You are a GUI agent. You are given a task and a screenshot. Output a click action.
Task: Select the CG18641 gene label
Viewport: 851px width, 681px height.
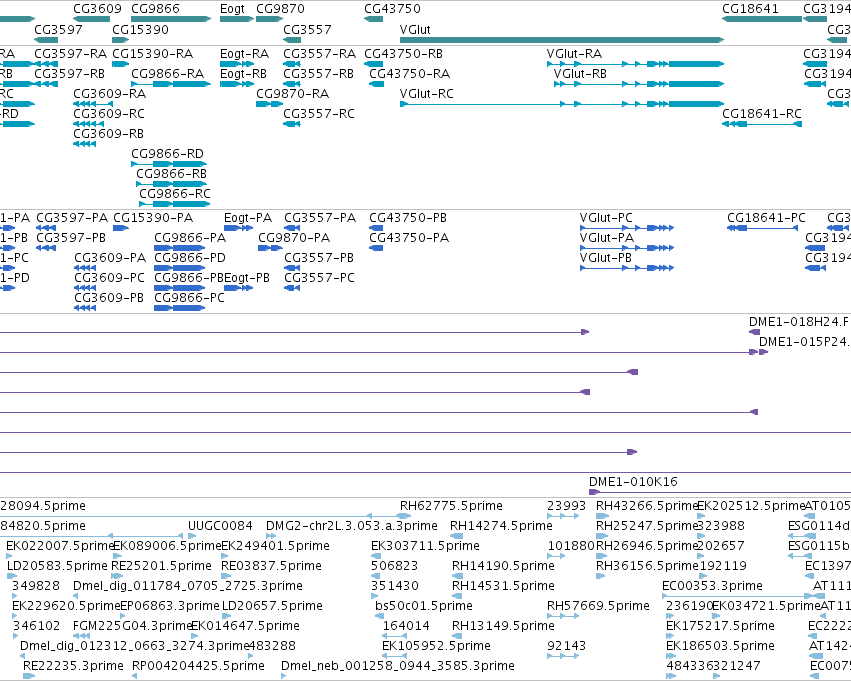coord(750,9)
